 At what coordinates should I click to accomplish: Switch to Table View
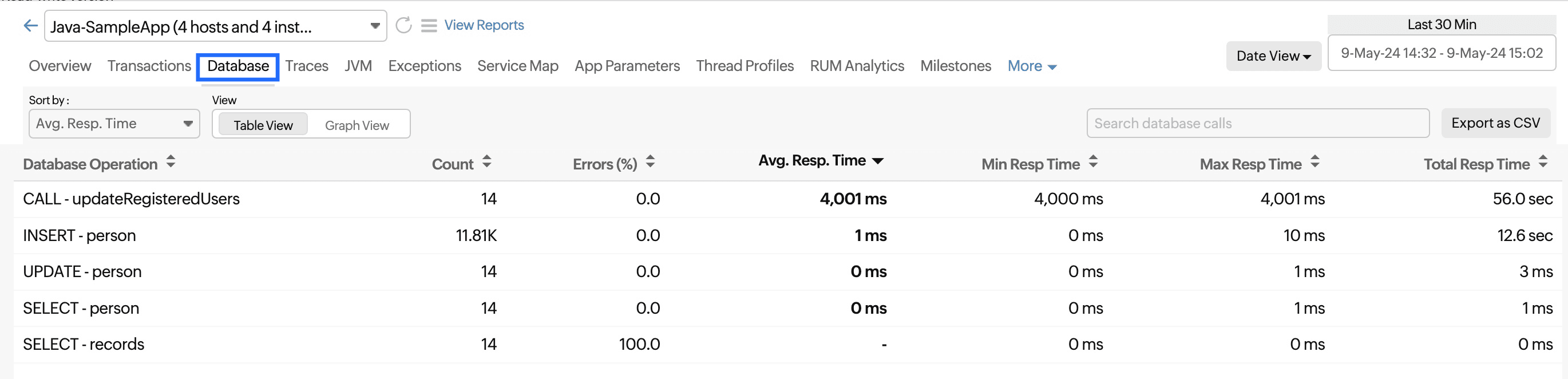tap(263, 125)
